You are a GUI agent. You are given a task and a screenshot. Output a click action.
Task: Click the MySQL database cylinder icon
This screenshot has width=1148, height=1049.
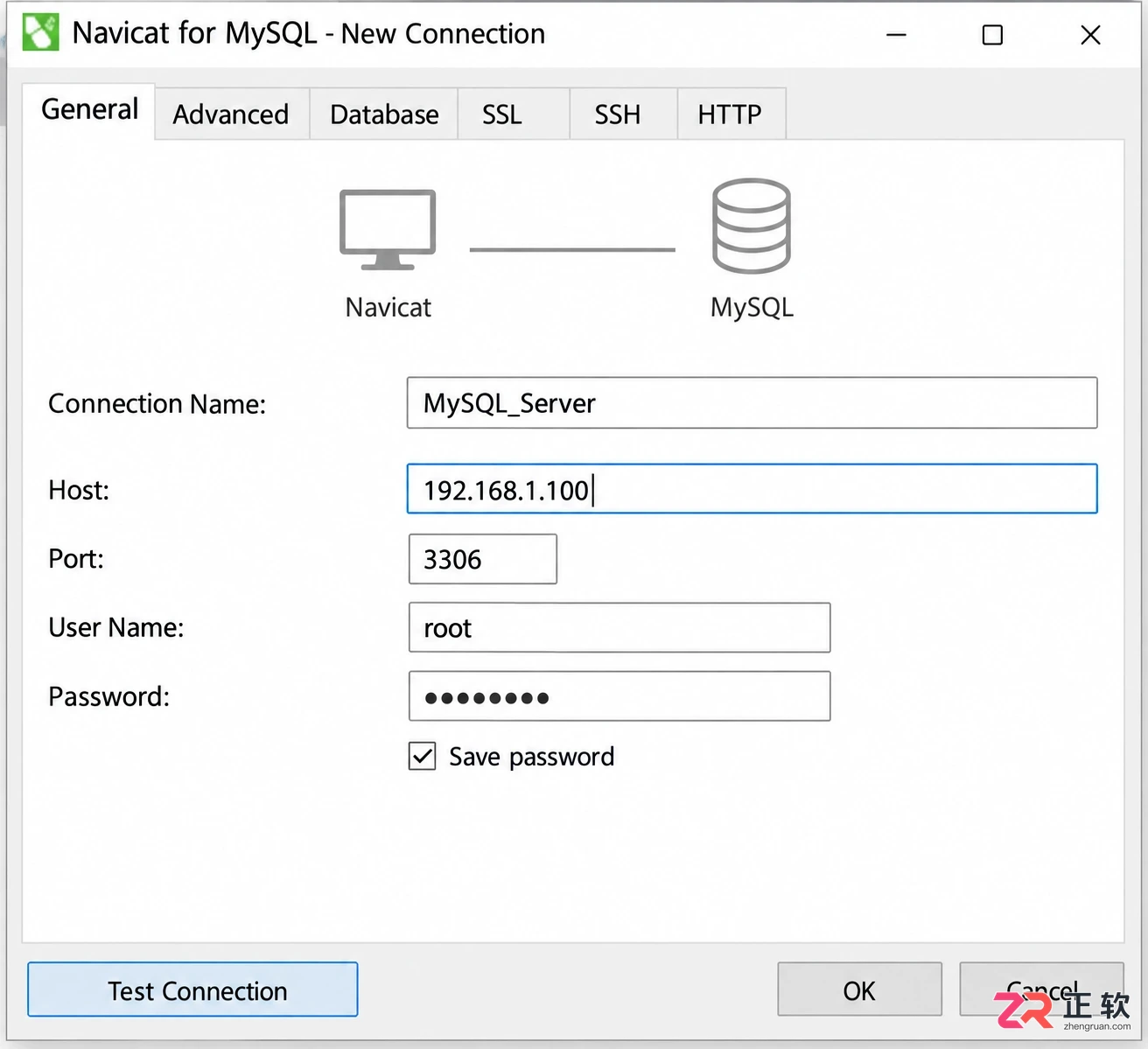tap(752, 226)
